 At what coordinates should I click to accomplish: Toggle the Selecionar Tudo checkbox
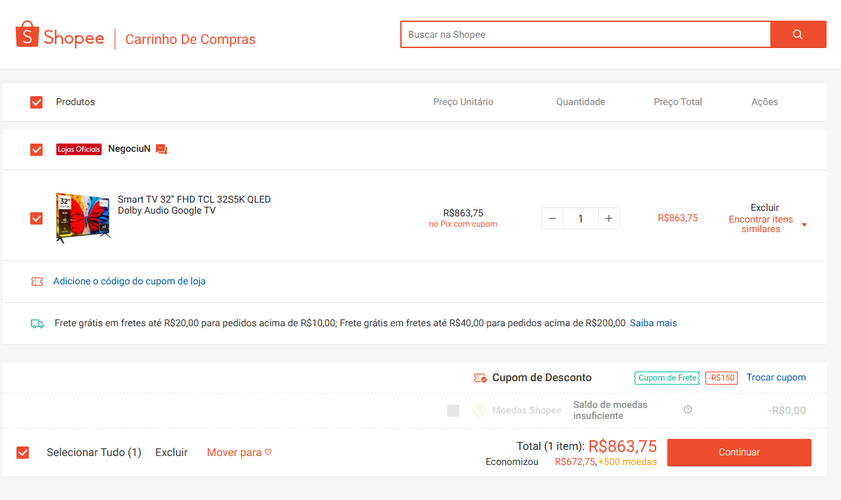click(x=23, y=452)
